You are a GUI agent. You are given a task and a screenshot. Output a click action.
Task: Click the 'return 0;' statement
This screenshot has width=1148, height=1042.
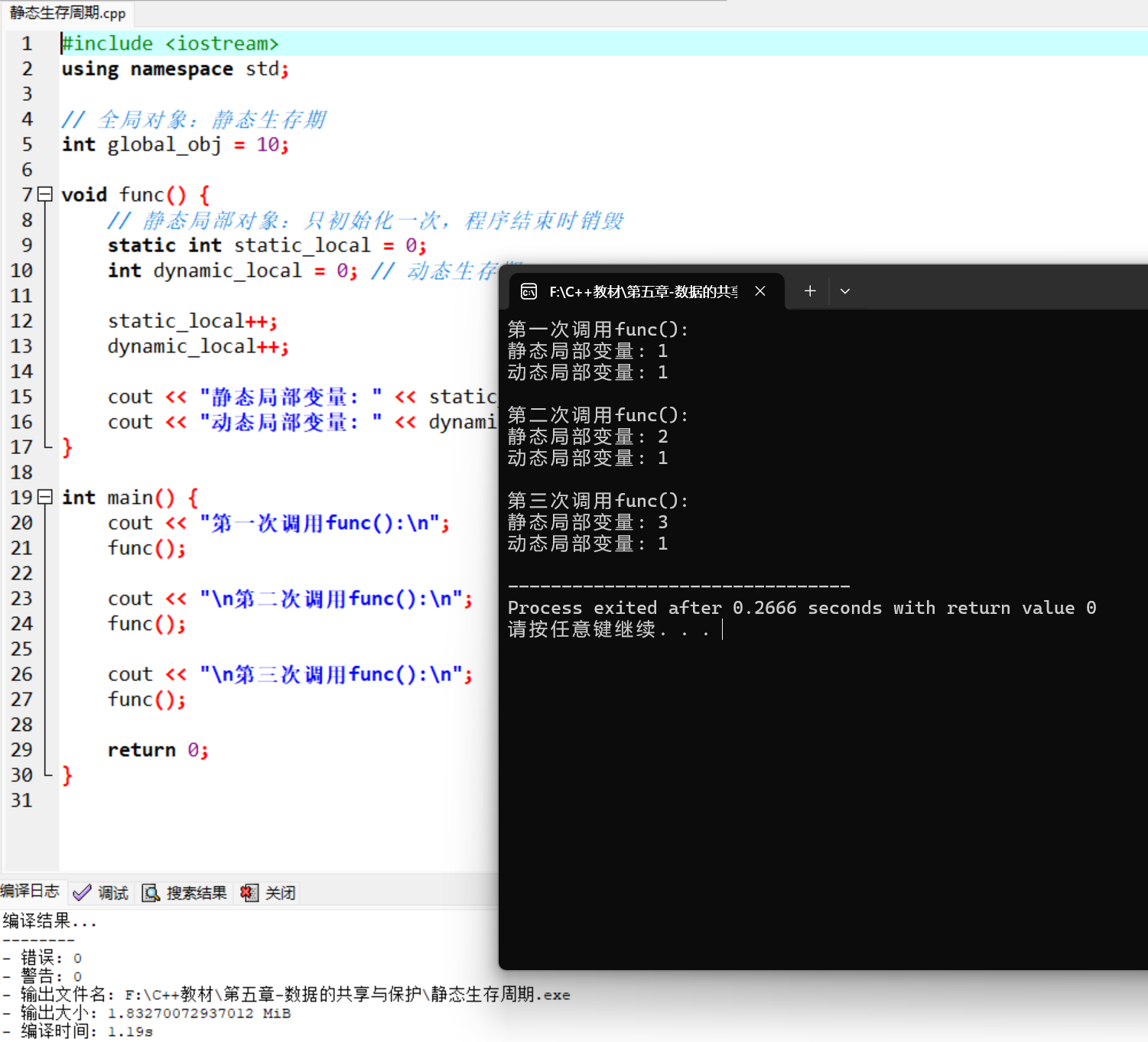158,750
